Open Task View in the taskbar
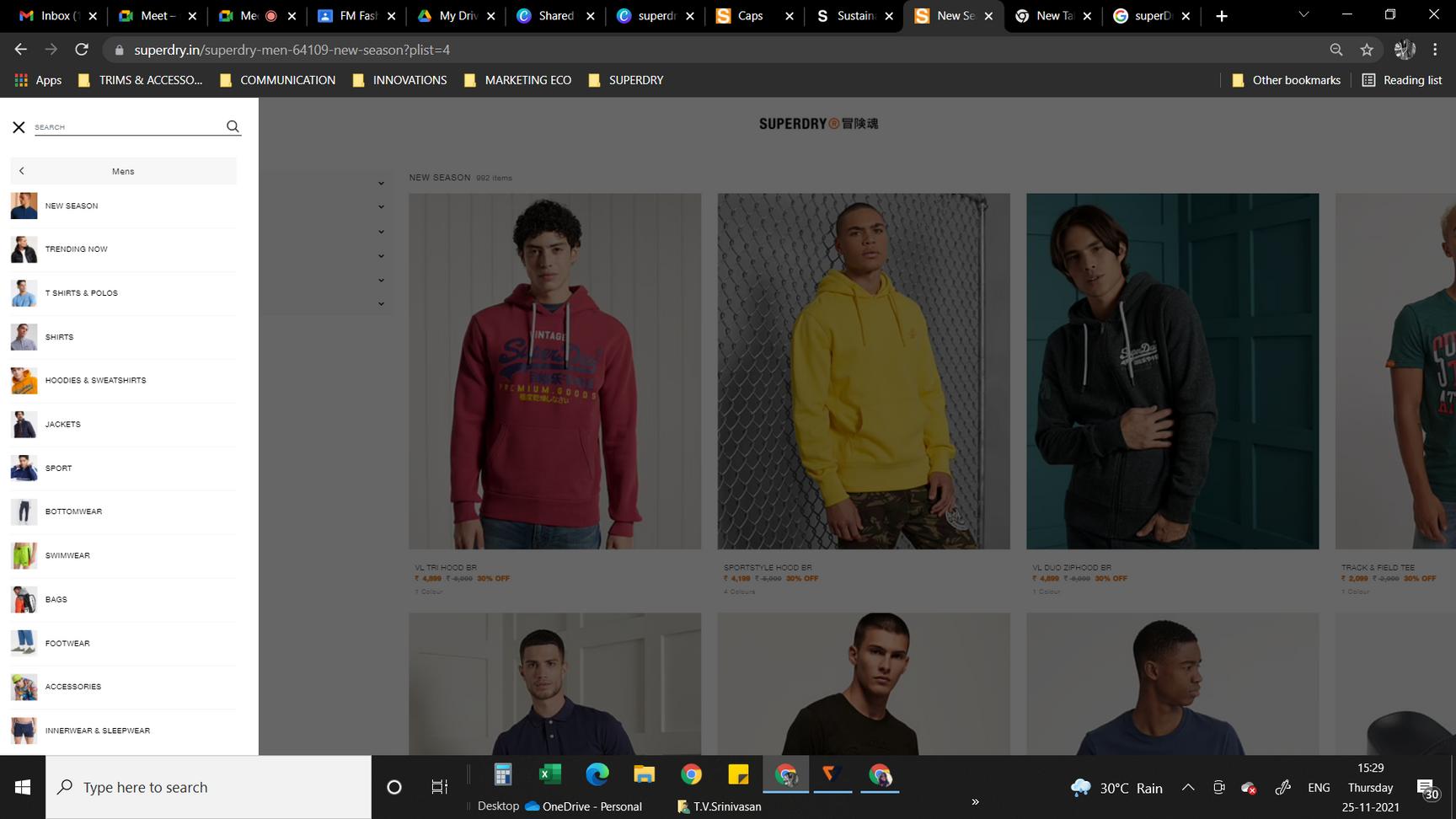The image size is (1456, 819). [439, 787]
